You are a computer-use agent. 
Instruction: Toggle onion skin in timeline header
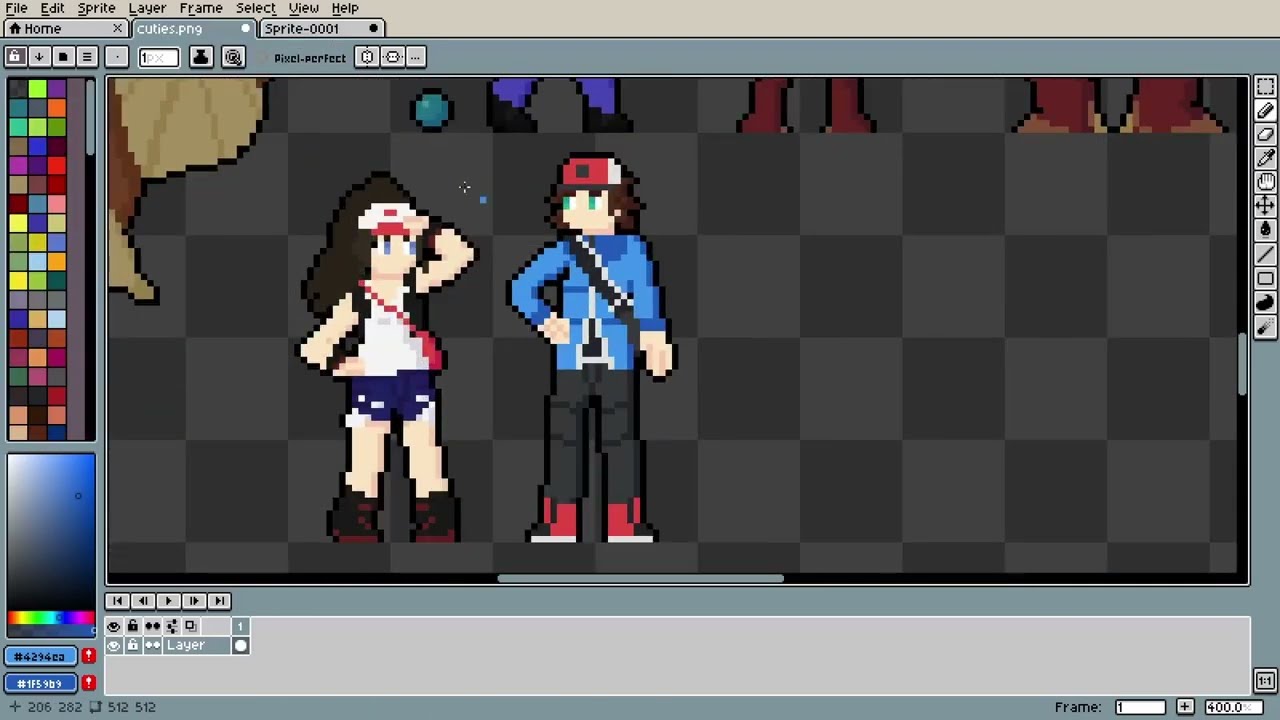pos(190,626)
